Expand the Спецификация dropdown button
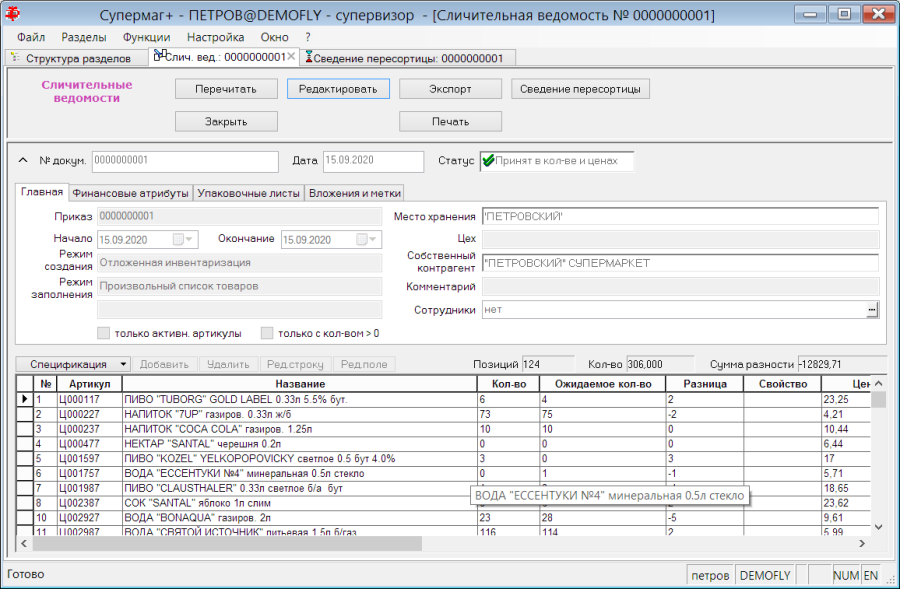 [123, 364]
